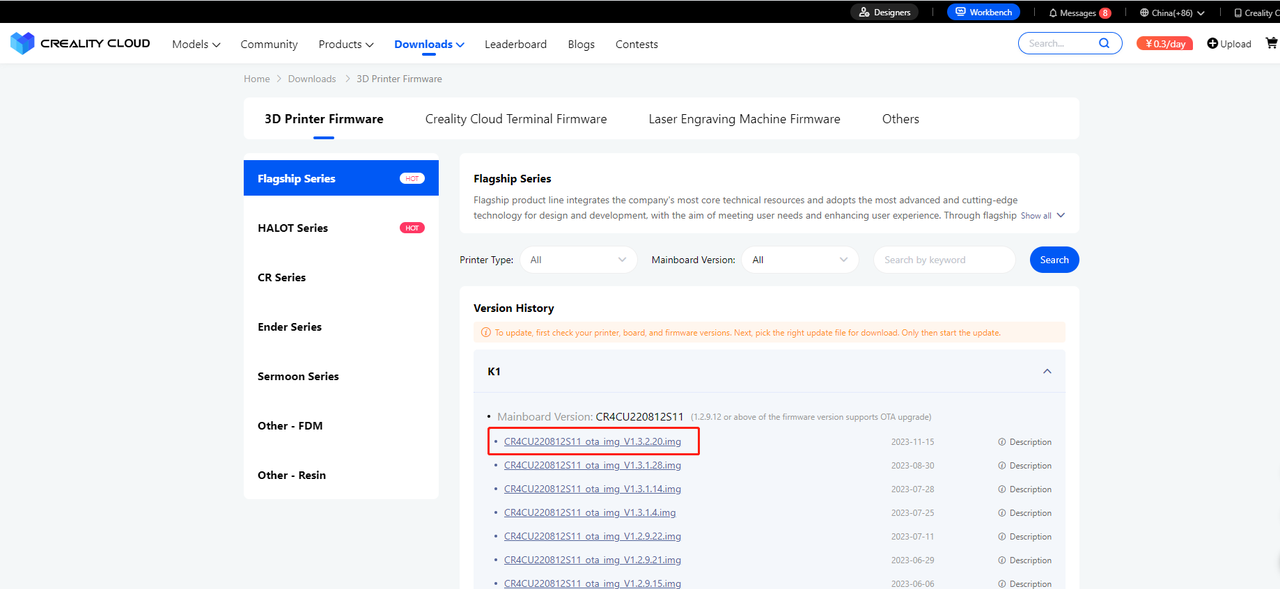Open the Printer Type dropdown
This screenshot has height=589, width=1280.
(578, 260)
